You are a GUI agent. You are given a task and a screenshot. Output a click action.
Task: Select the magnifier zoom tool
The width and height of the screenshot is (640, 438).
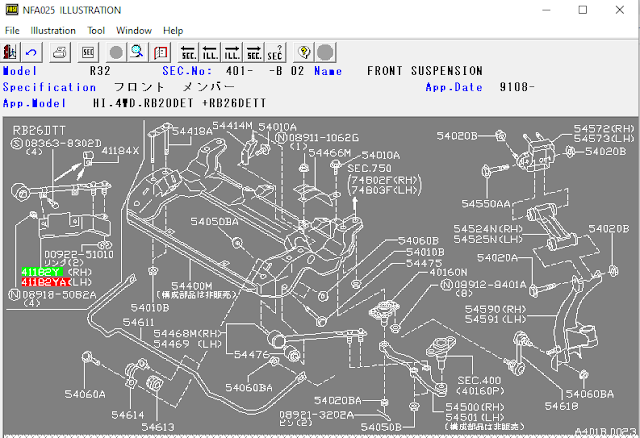coord(138,53)
